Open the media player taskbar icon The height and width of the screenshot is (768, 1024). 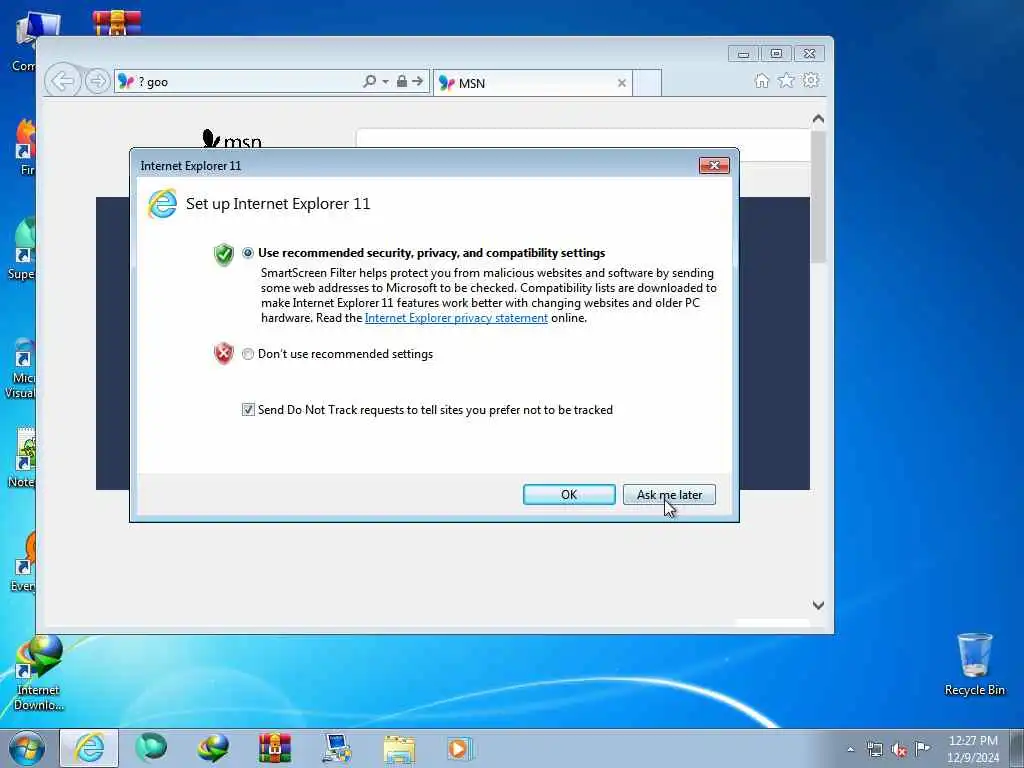[459, 749]
